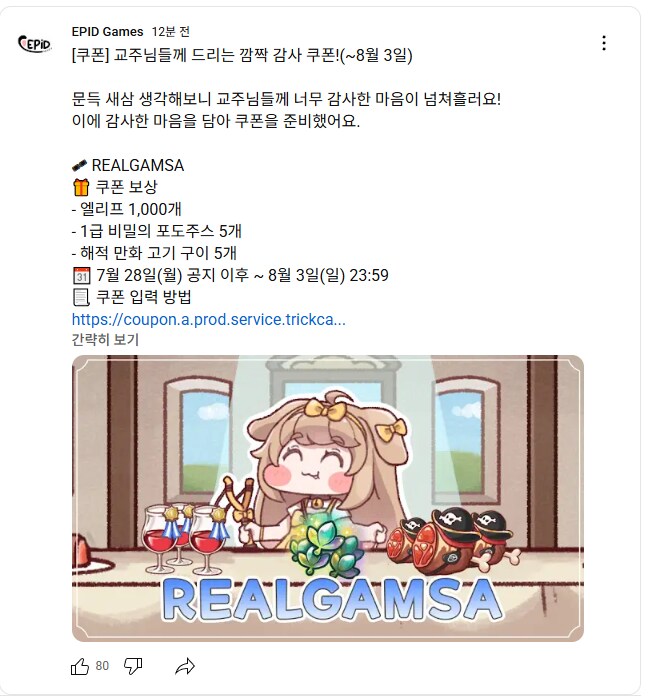
Task: Dislike the post with thumbs-down icon
Action: click(x=133, y=666)
